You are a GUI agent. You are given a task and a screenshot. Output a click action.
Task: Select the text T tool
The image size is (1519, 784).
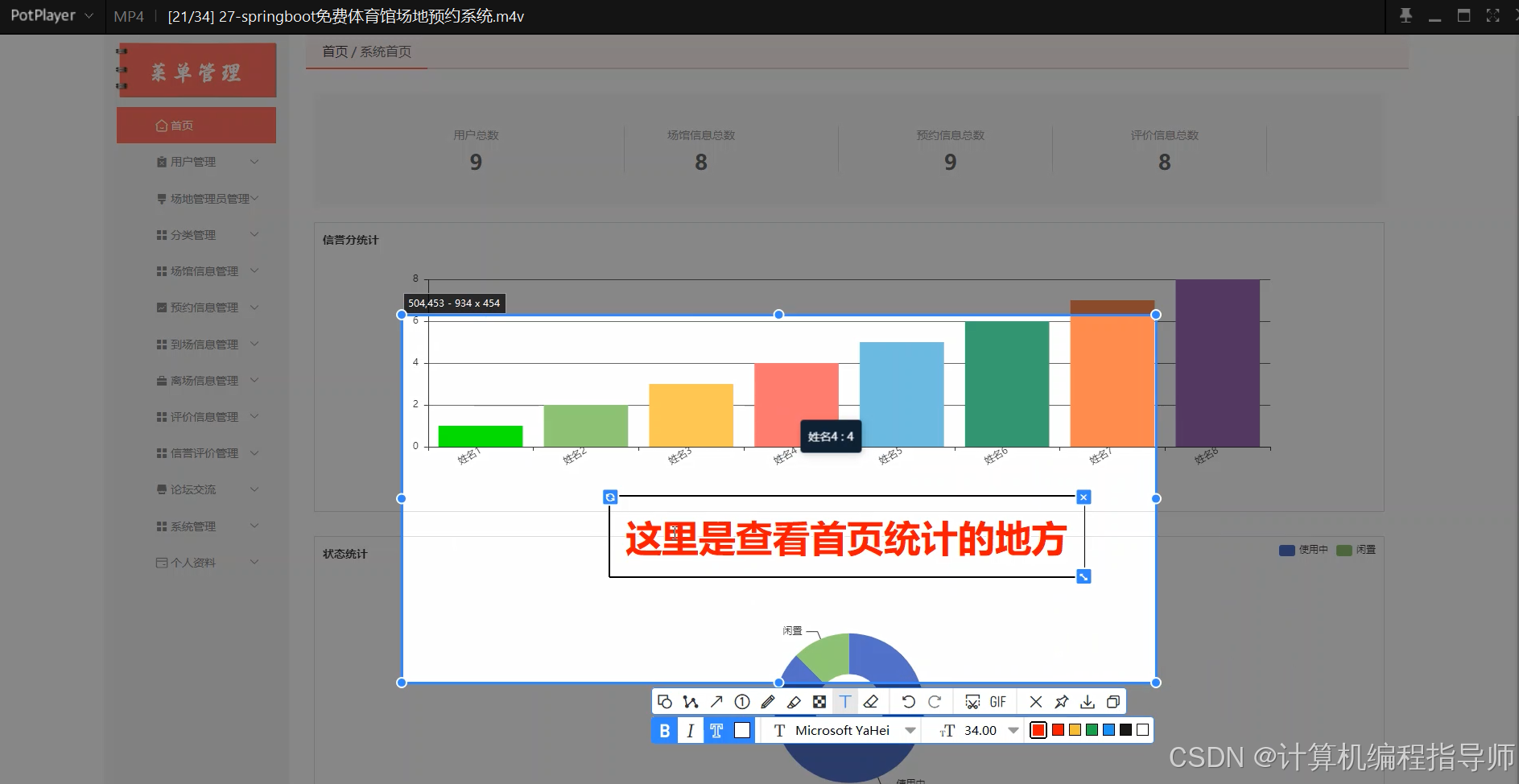coord(845,702)
